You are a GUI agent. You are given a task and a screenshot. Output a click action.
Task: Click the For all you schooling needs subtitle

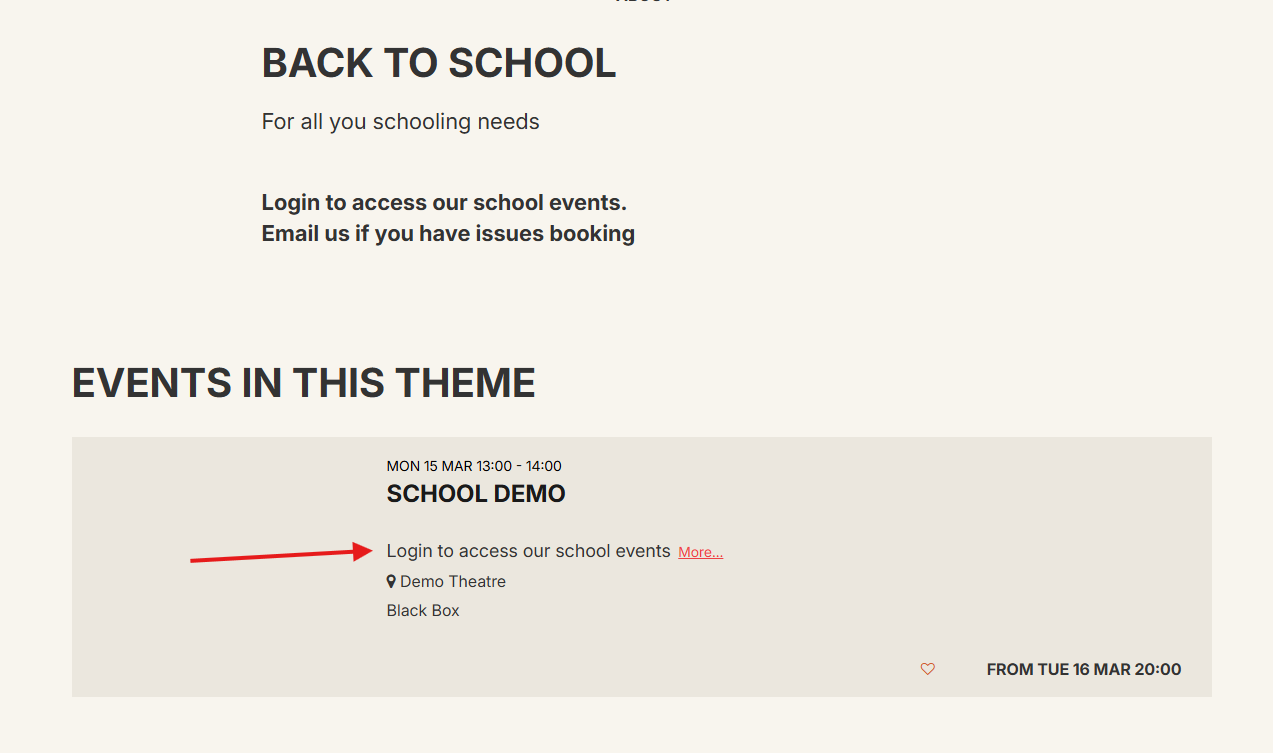[x=400, y=121]
